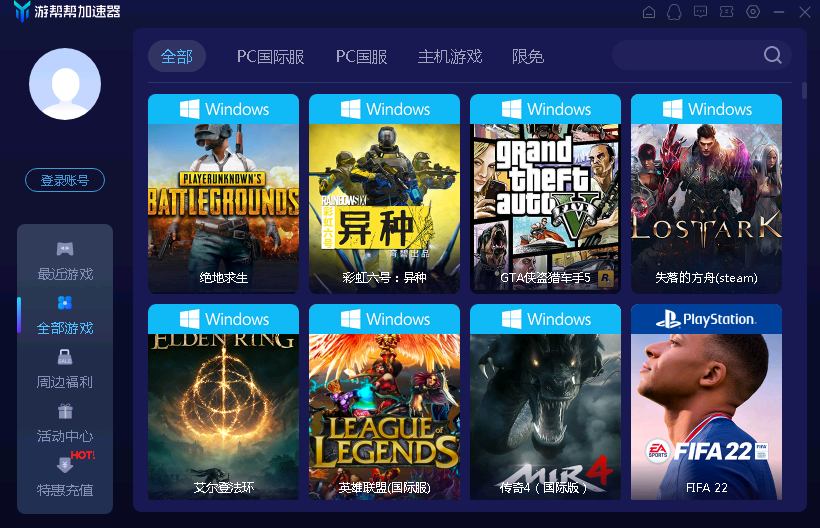
Task: Click the search magnifier icon
Action: [x=772, y=54]
